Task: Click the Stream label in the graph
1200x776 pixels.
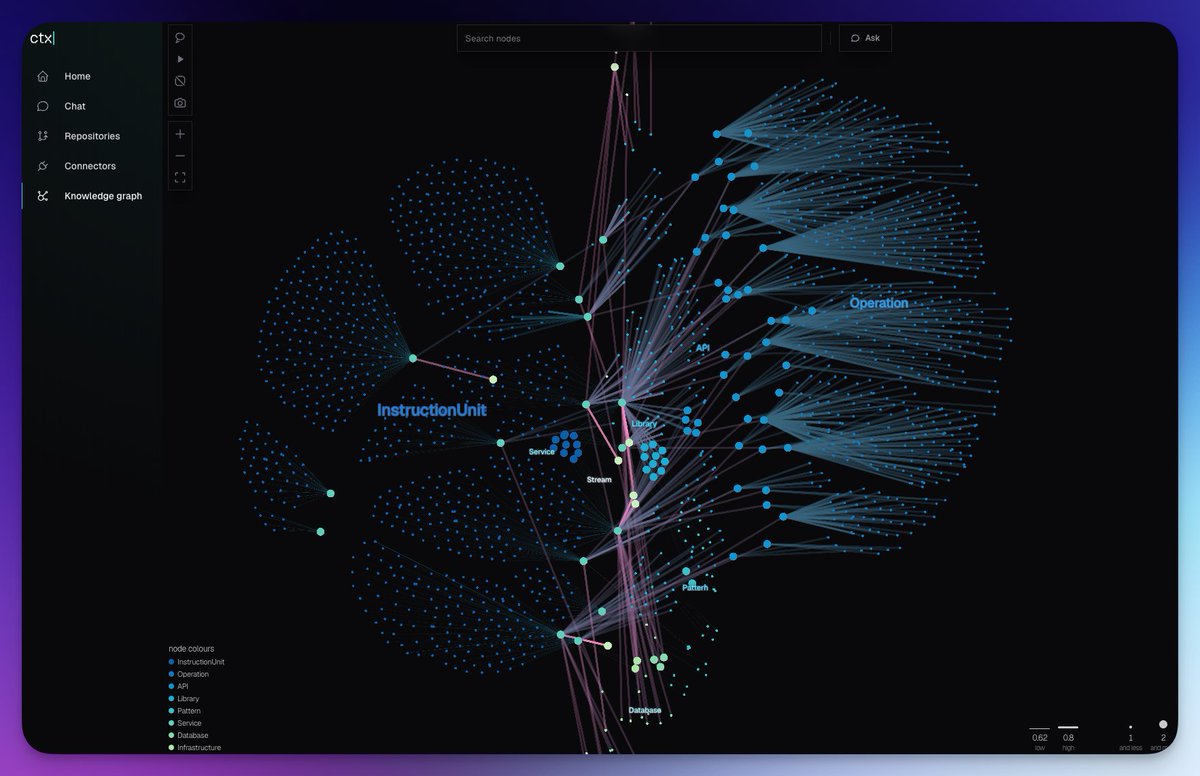Action: (599, 480)
